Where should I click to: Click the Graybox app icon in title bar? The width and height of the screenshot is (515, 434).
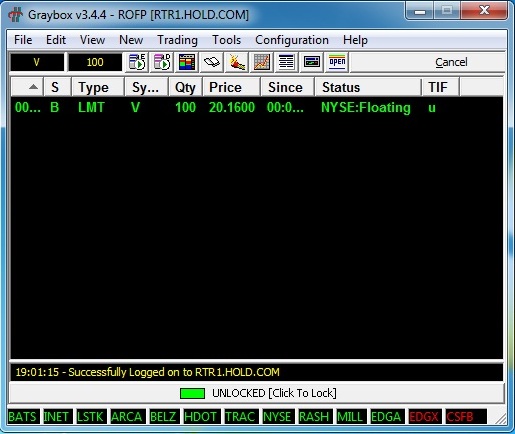tap(15, 15)
